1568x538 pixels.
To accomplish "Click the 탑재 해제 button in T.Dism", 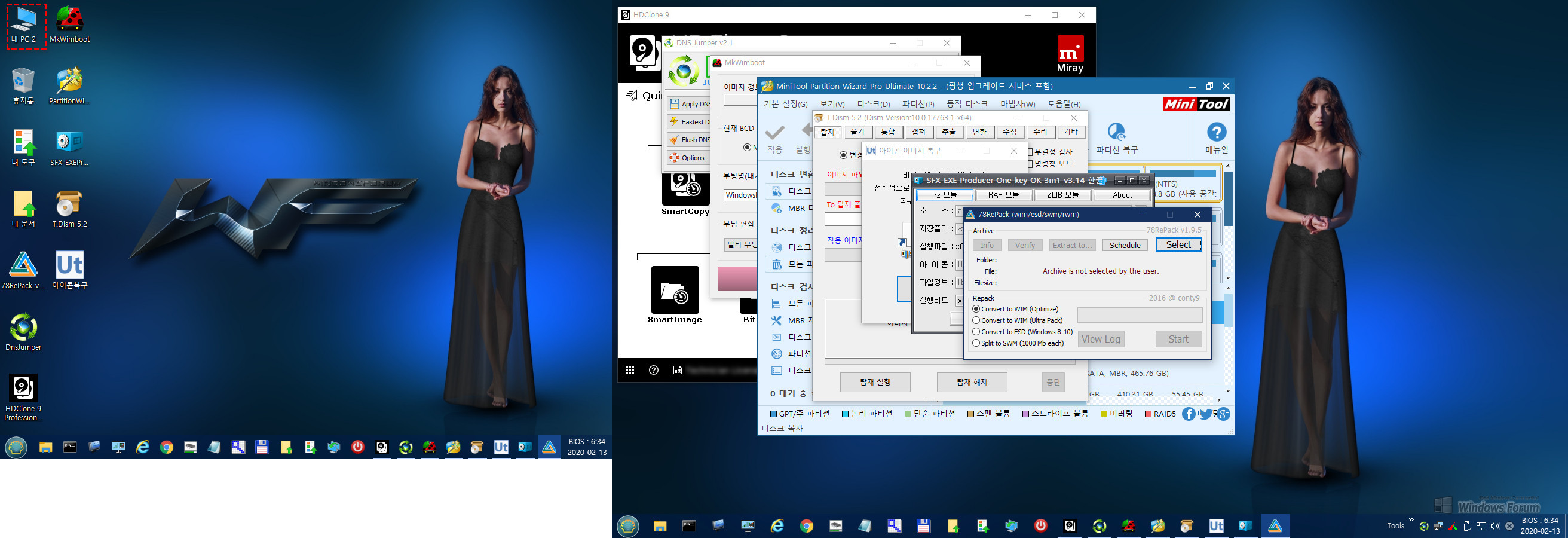I will [x=972, y=382].
